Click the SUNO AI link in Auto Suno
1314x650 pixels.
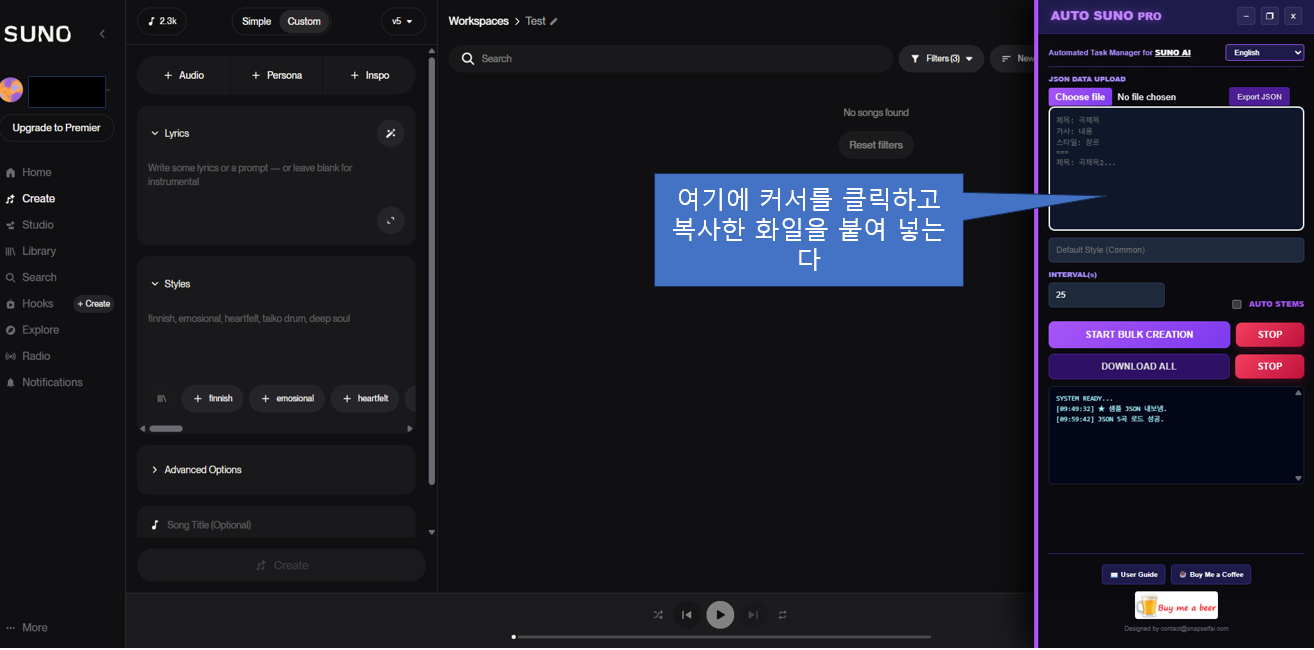click(1172, 52)
